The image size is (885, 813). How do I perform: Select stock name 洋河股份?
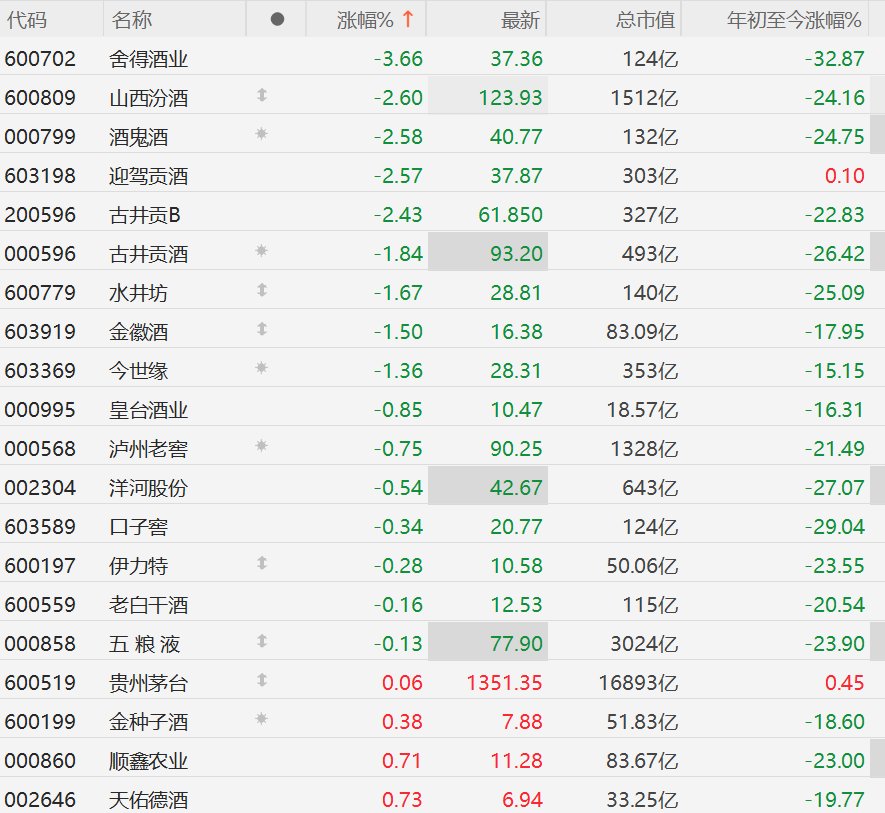148,488
